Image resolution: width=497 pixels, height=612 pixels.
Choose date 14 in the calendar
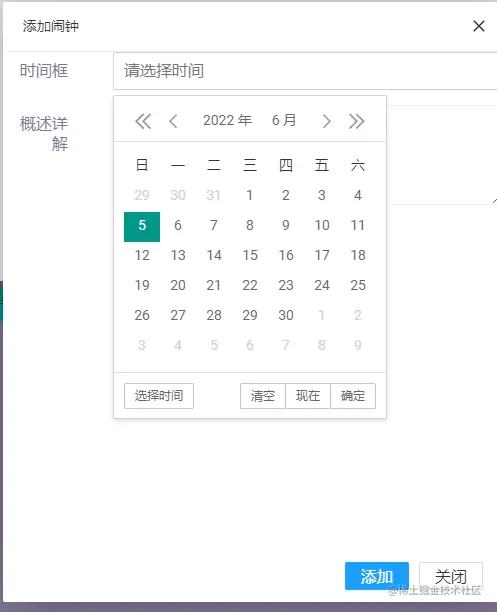[x=214, y=255]
